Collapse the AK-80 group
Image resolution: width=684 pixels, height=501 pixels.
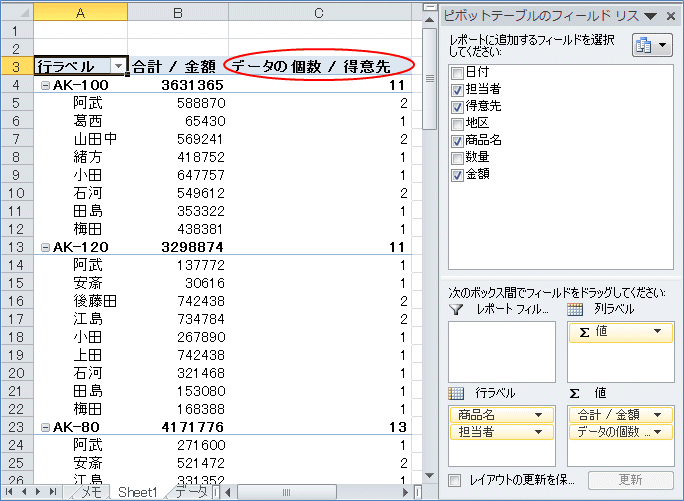pyautogui.click(x=45, y=428)
